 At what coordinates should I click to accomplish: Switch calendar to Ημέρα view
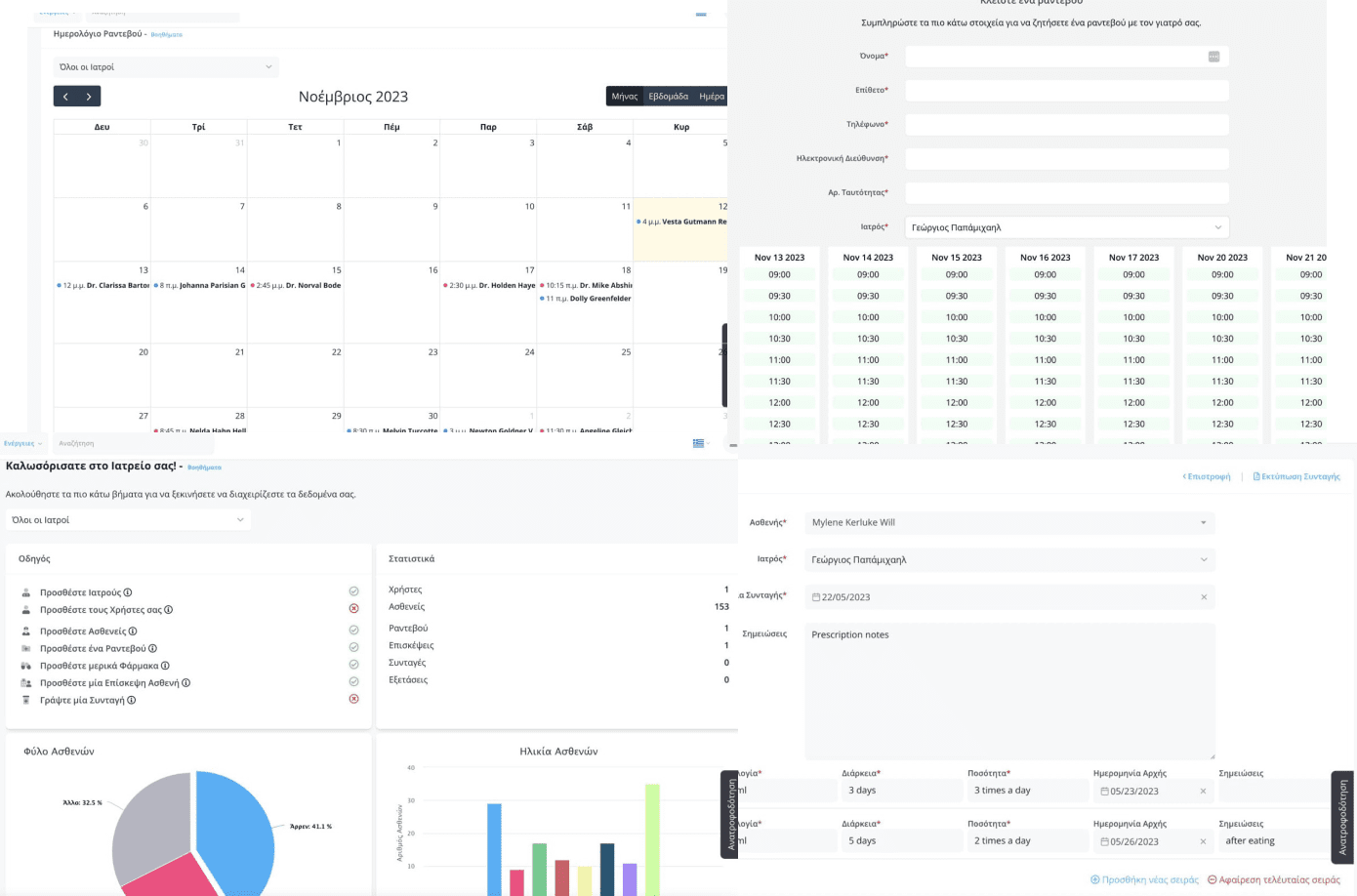[x=712, y=97]
